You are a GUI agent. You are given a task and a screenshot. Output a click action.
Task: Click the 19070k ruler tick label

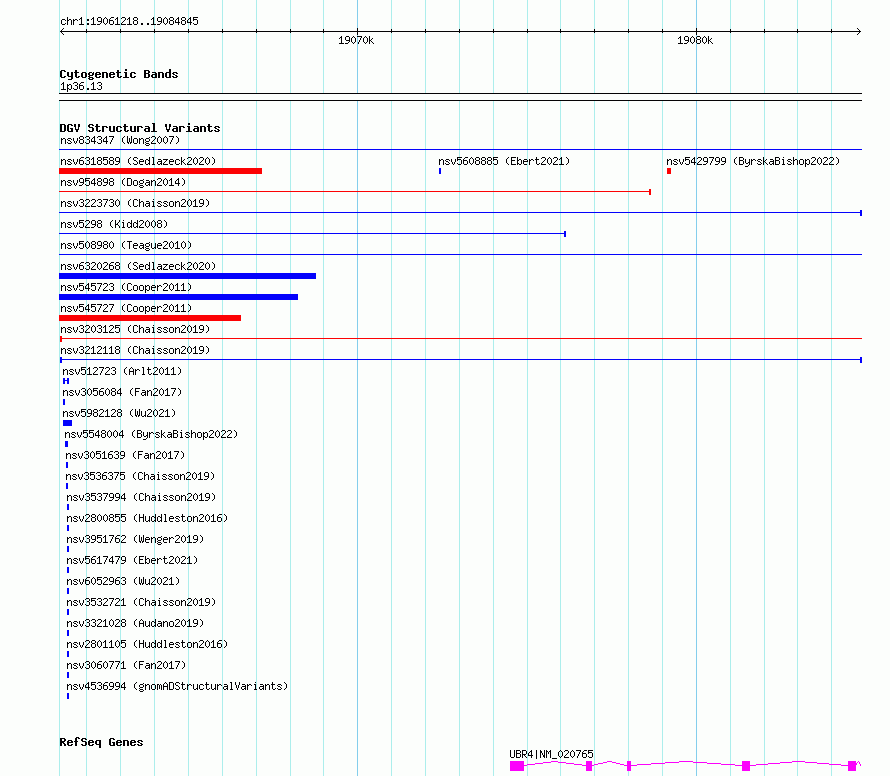point(356,40)
